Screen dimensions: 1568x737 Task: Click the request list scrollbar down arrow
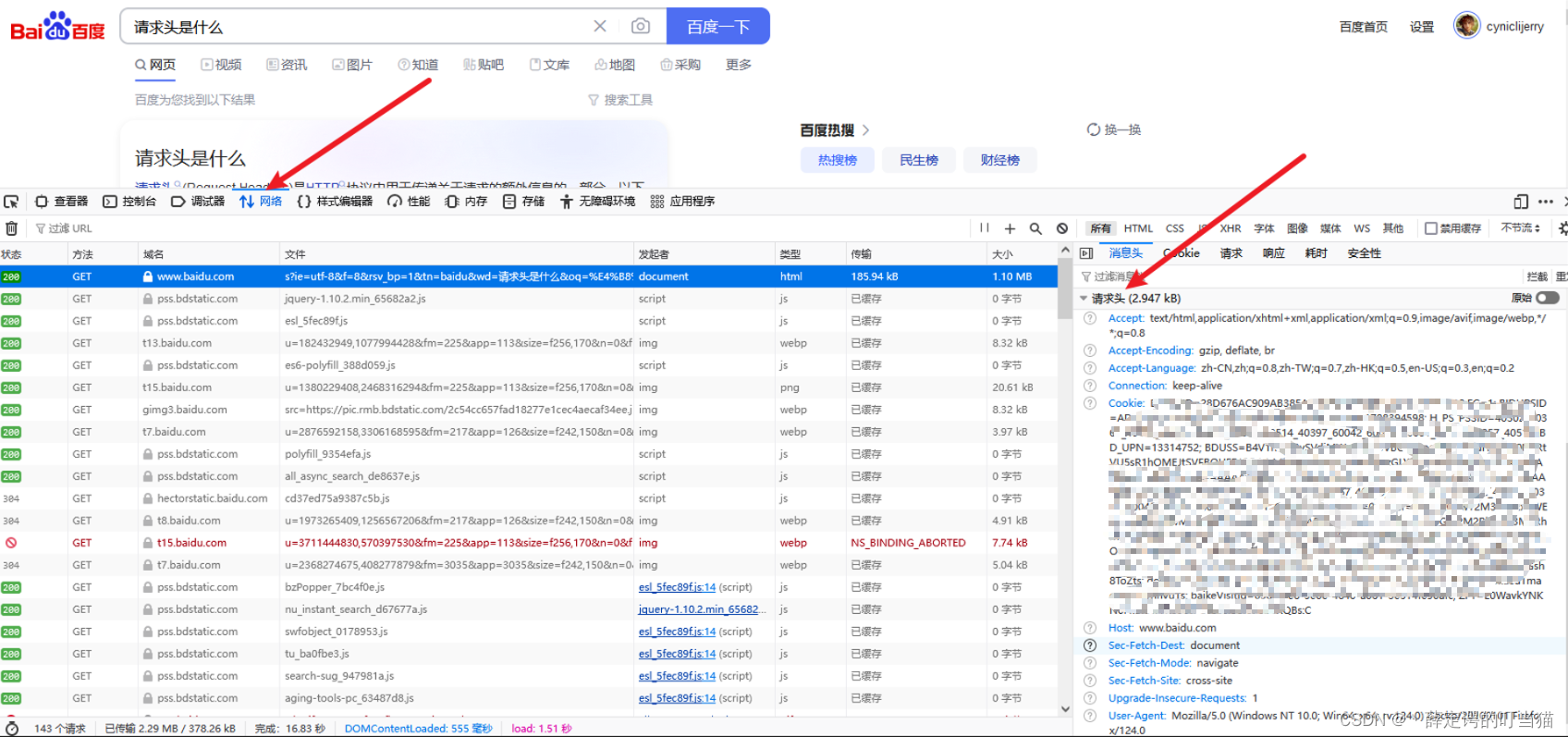click(1065, 709)
